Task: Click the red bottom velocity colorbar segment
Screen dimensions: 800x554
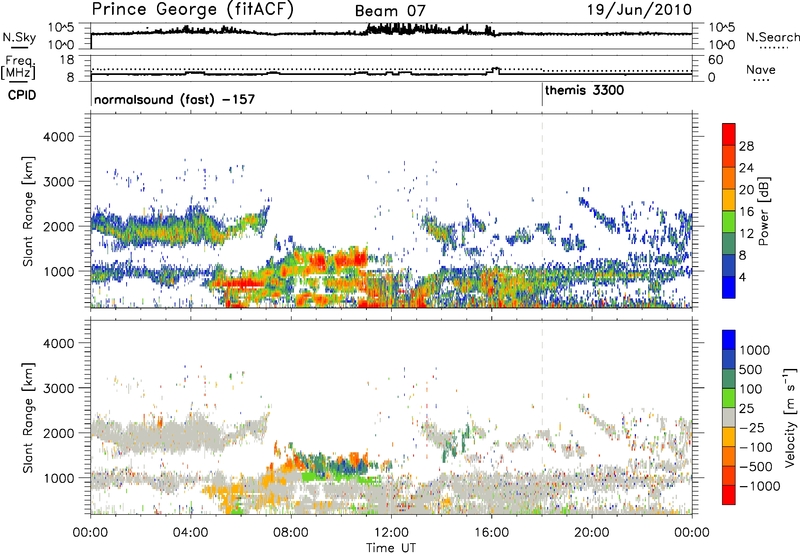Action: pyautogui.click(x=729, y=495)
